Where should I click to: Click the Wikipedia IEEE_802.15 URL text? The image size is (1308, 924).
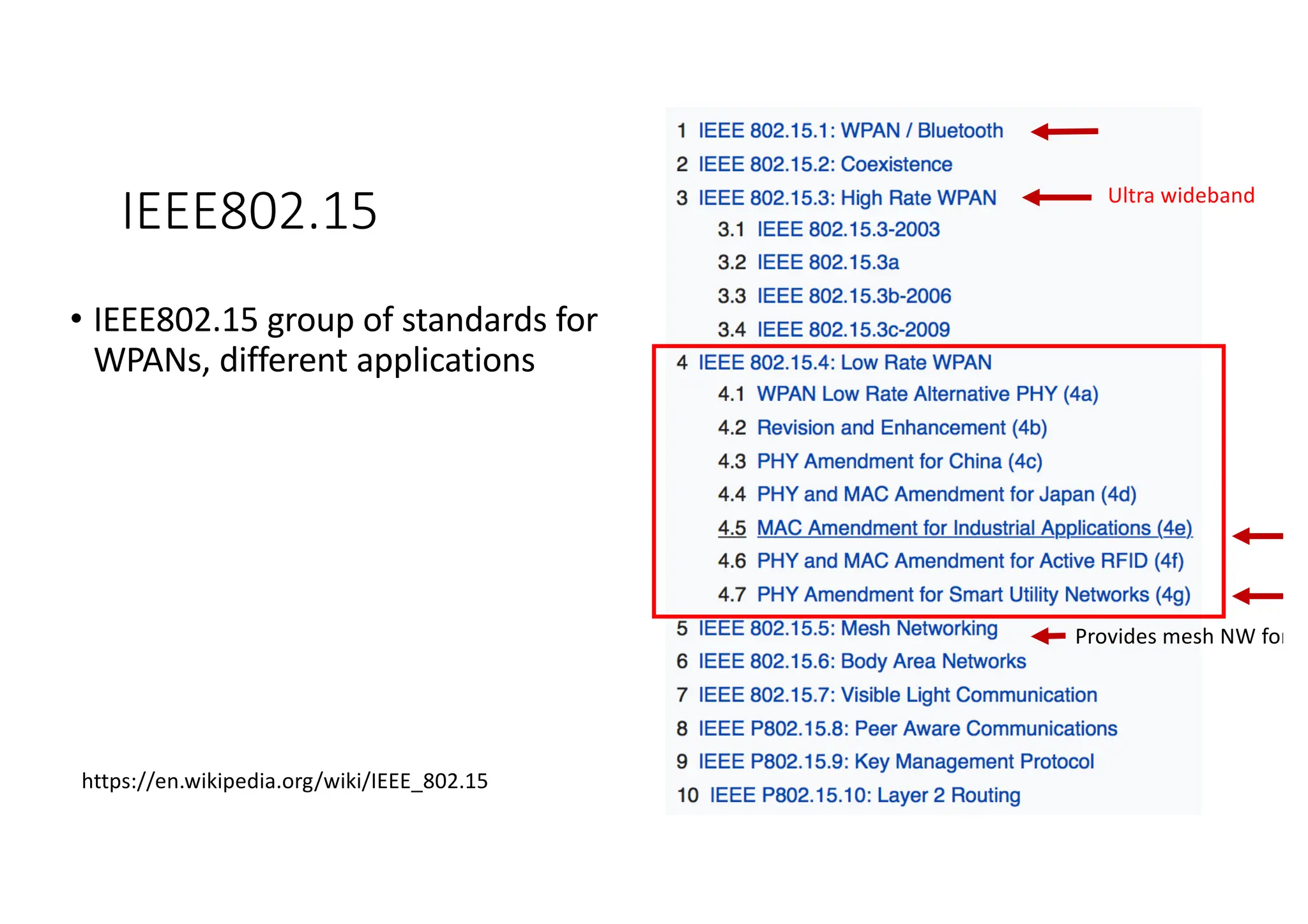pyautogui.click(x=285, y=782)
